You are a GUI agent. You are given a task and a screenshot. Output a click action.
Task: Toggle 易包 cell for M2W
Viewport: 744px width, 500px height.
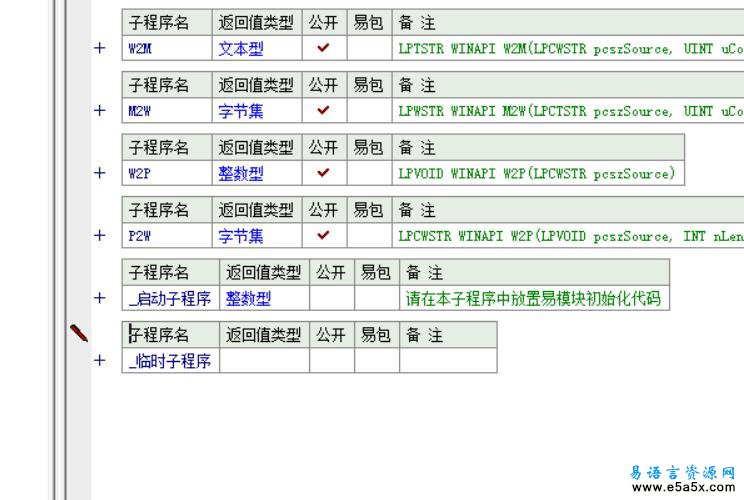[x=370, y=111]
